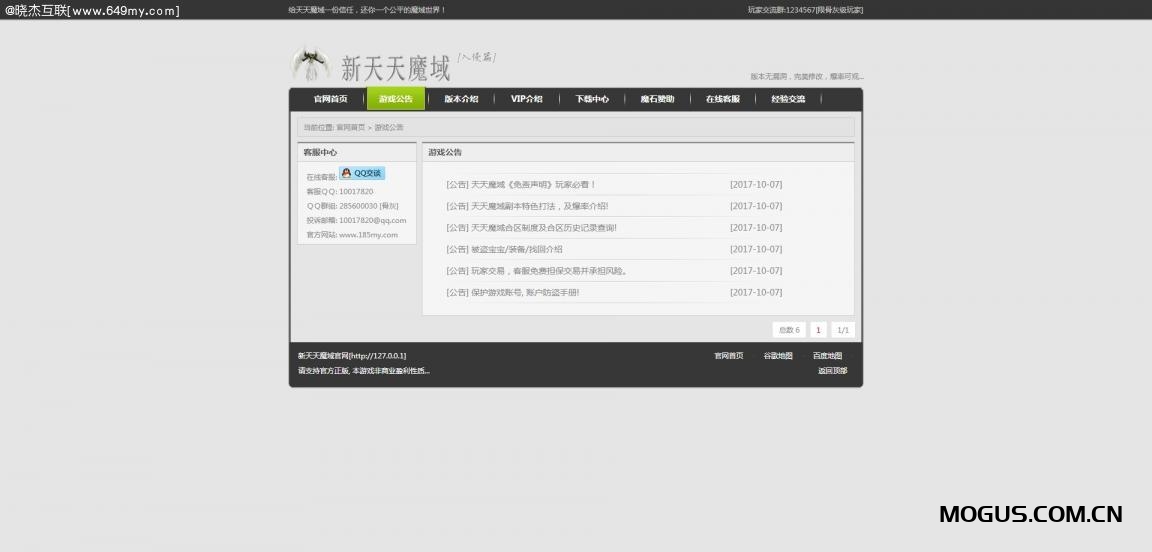Open the 官网首页 nav tab

click(x=330, y=99)
